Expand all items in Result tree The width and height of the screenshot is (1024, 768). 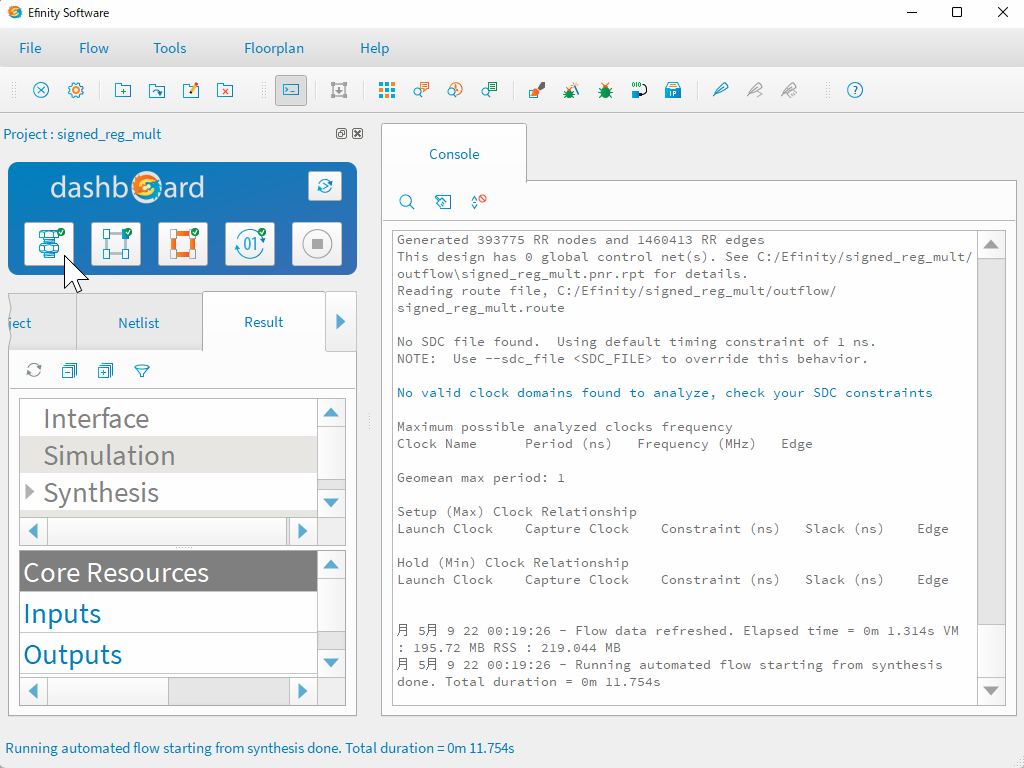pos(105,371)
